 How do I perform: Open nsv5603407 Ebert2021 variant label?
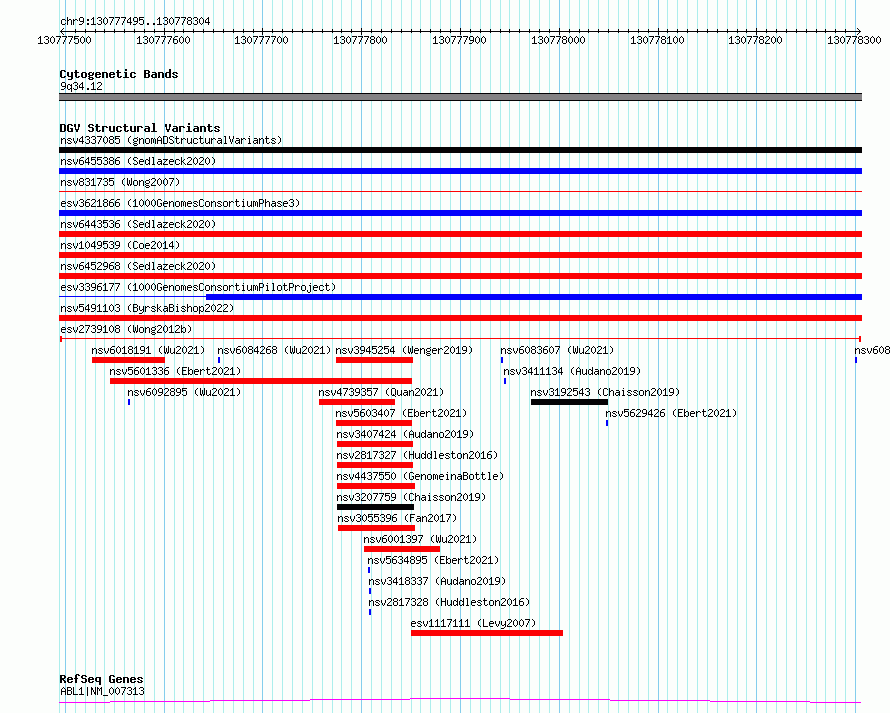click(x=401, y=413)
